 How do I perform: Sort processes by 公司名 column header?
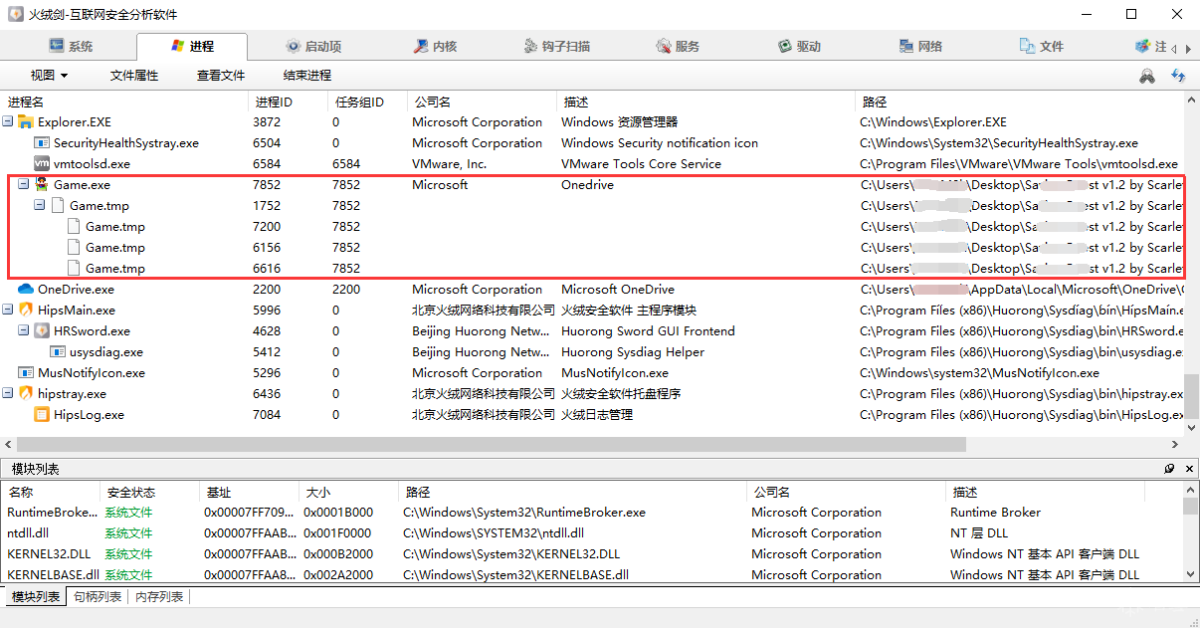tap(482, 102)
